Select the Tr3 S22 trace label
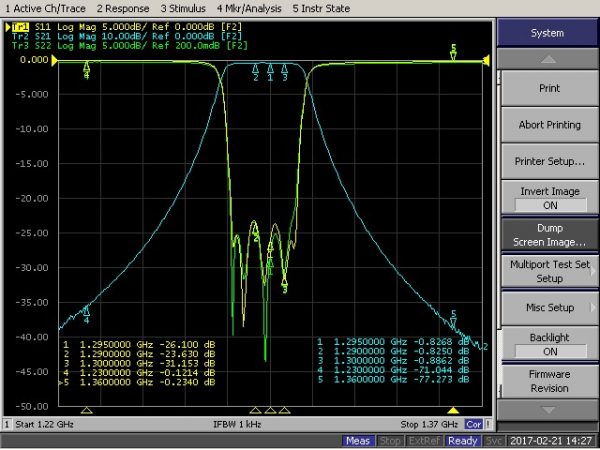The image size is (600, 450). point(129,46)
